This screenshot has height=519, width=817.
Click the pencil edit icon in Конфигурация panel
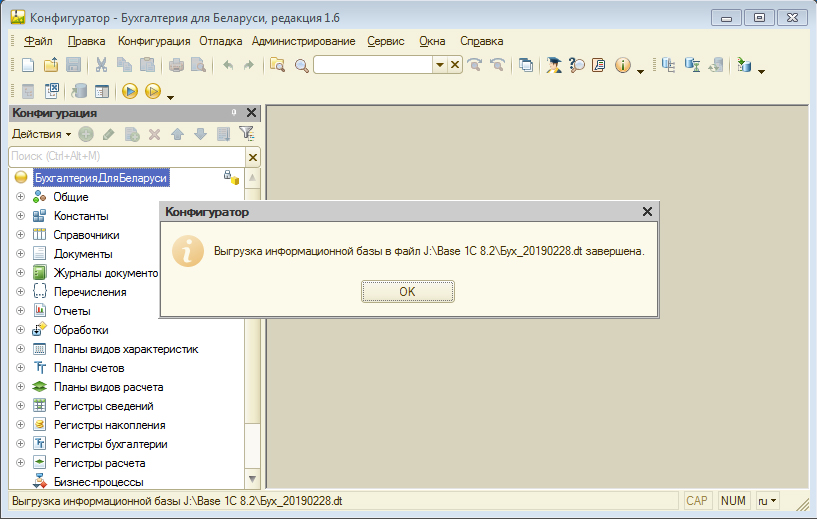pos(109,134)
